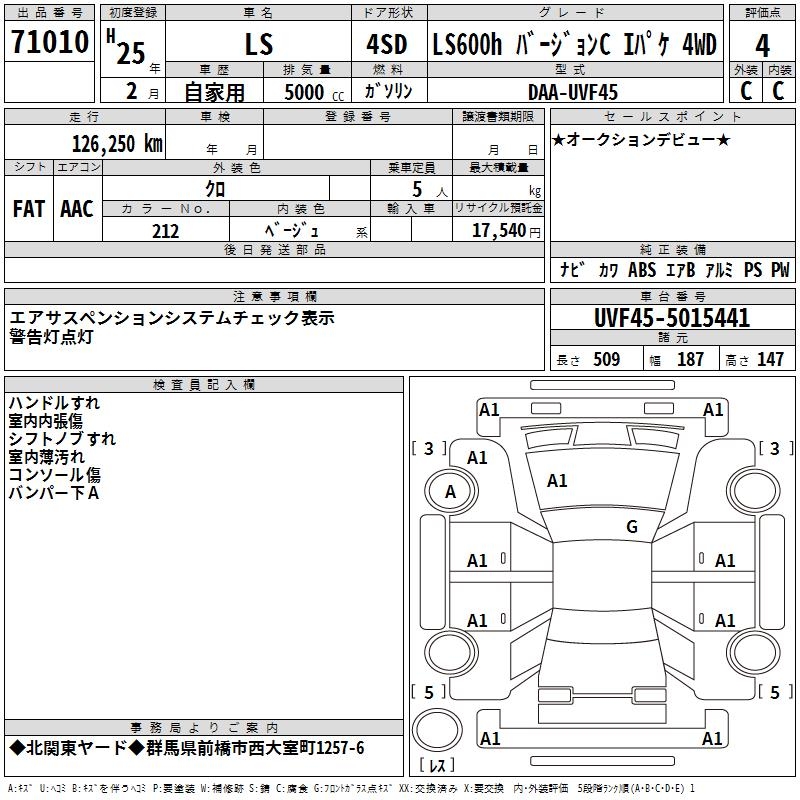Click the A1 mark on the hood
800x800 pixels.
[557, 481]
